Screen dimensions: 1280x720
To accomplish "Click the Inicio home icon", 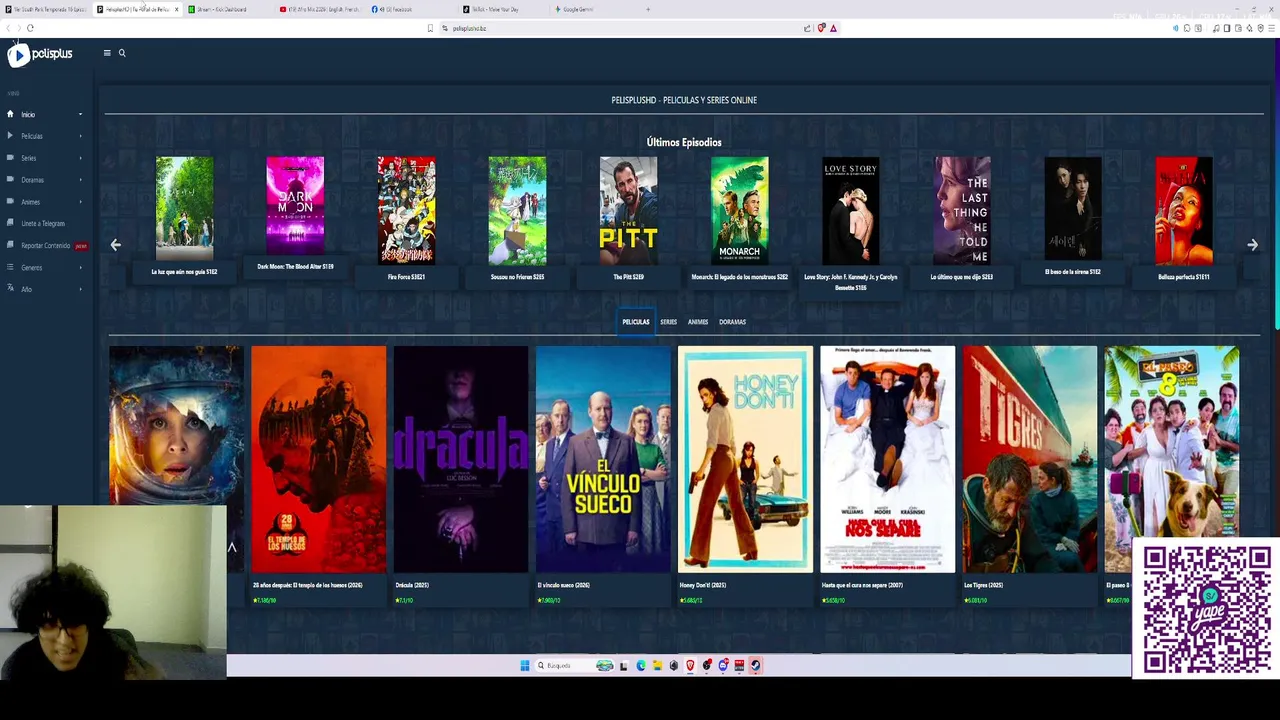I will click(10, 114).
